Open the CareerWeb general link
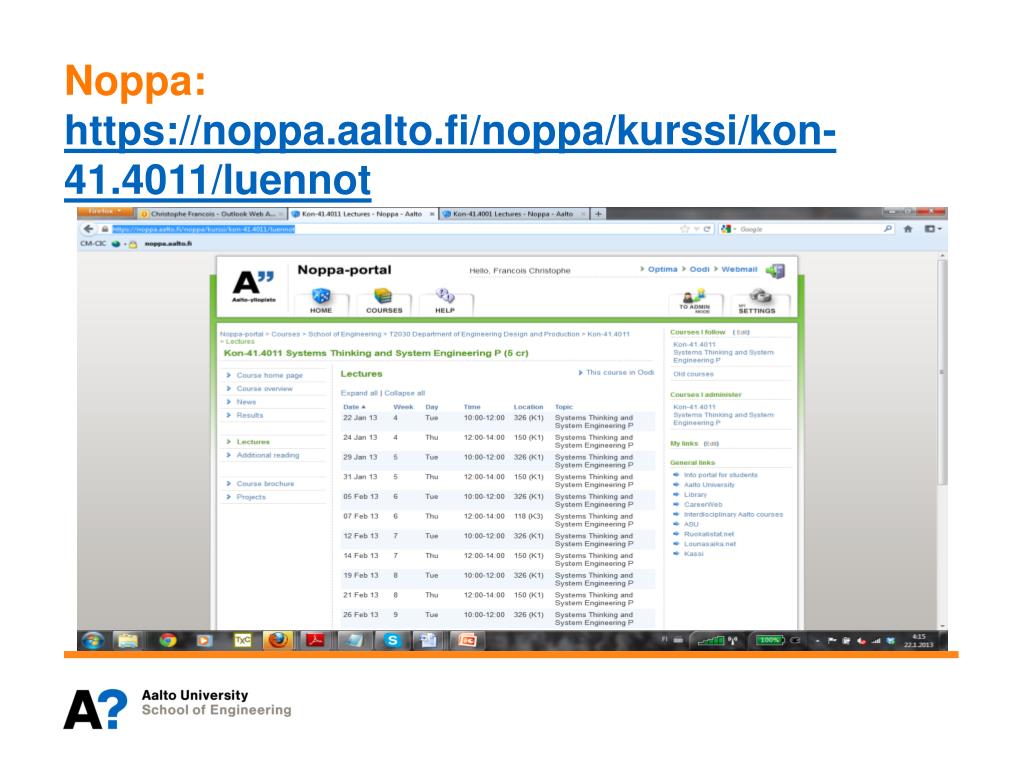This screenshot has height=768, width=1024. (x=703, y=505)
